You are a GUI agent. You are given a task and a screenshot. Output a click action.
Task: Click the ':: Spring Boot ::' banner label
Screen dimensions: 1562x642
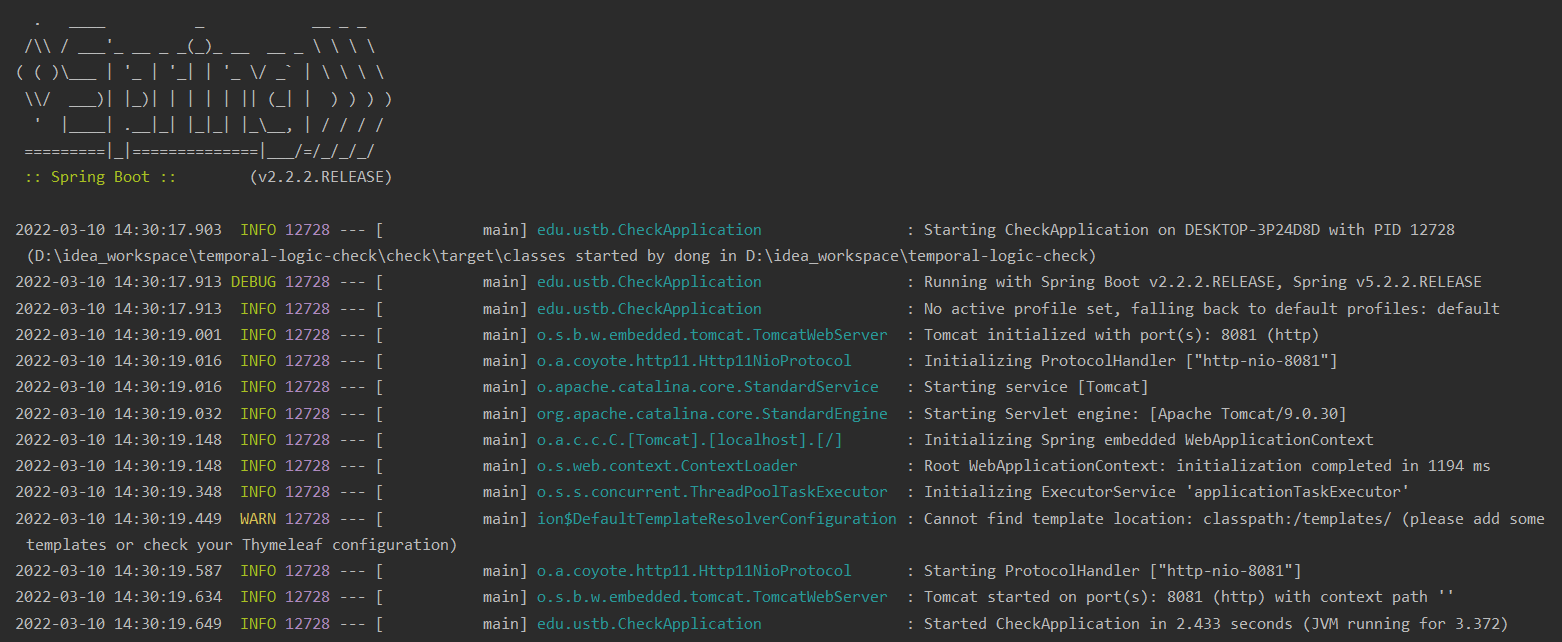tap(101, 177)
